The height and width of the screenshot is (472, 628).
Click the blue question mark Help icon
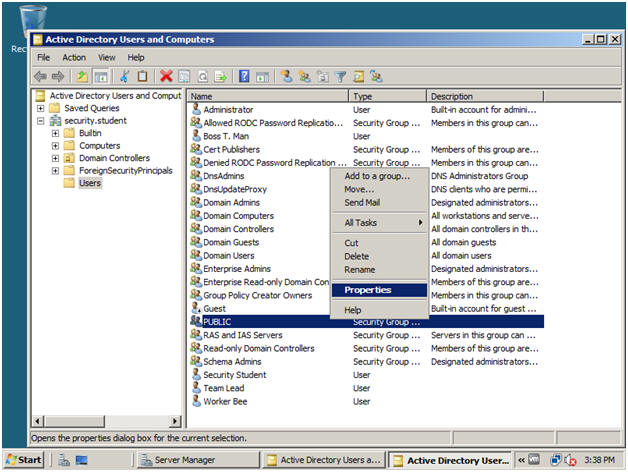[x=244, y=76]
